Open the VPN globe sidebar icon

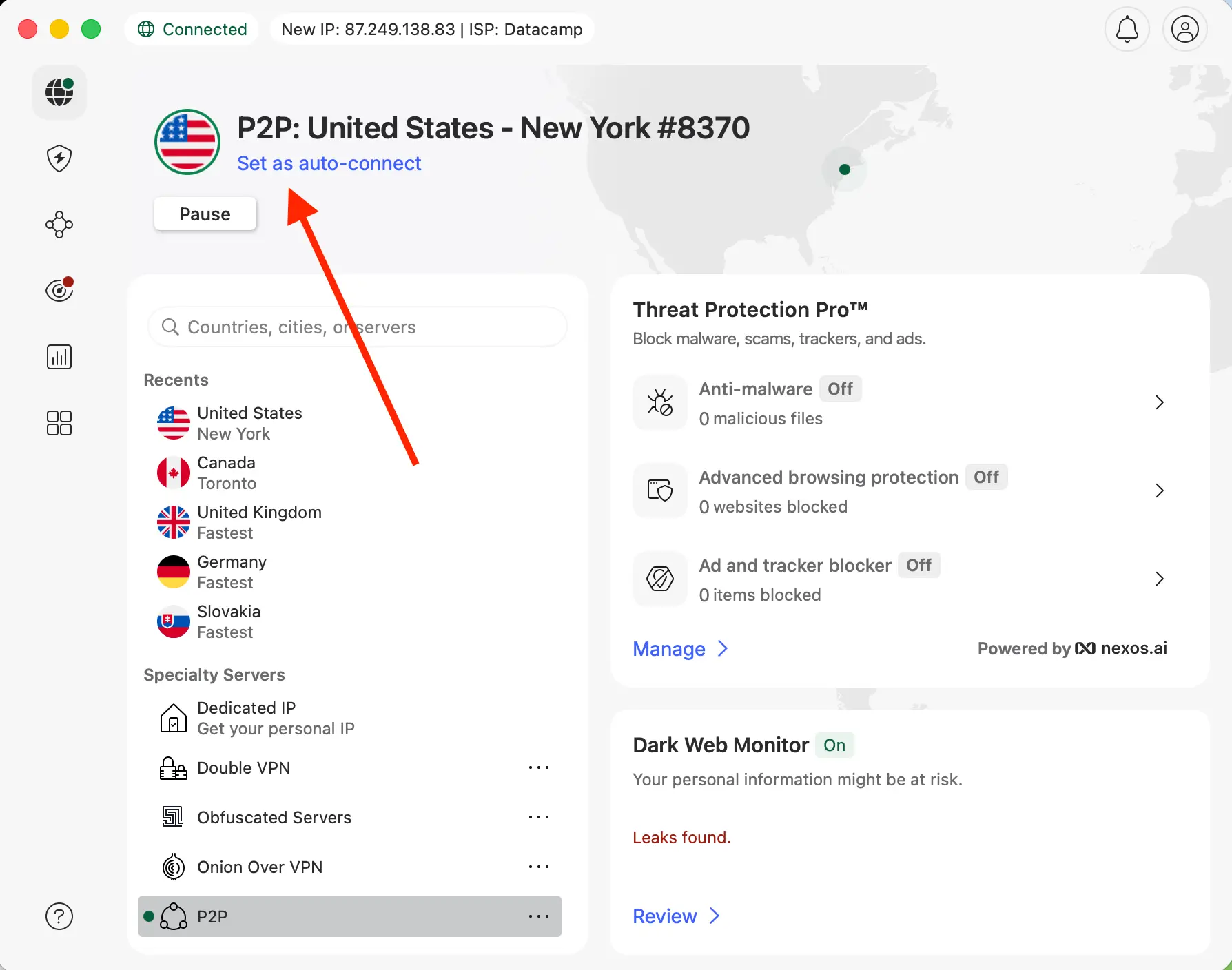59,92
